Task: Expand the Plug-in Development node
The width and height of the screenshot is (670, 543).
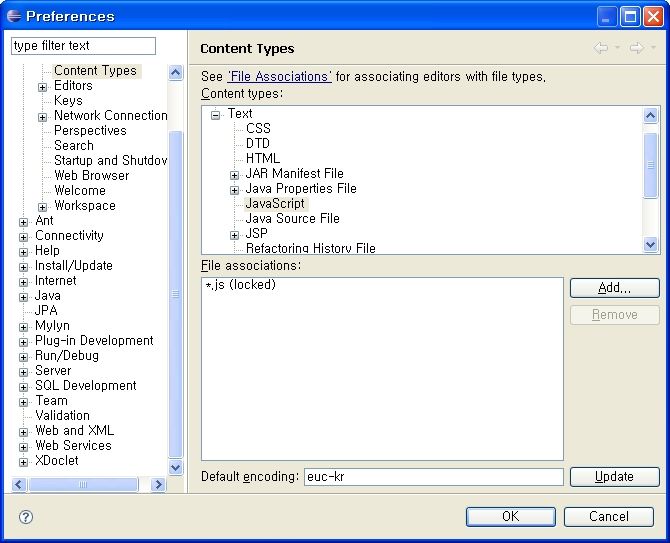Action: click(x=24, y=342)
